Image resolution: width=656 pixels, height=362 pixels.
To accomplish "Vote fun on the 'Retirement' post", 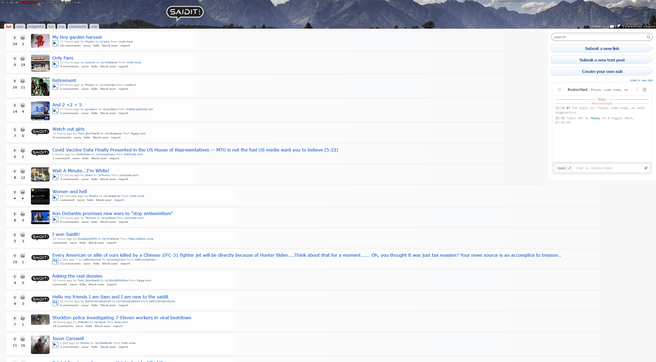I will point(23,82).
